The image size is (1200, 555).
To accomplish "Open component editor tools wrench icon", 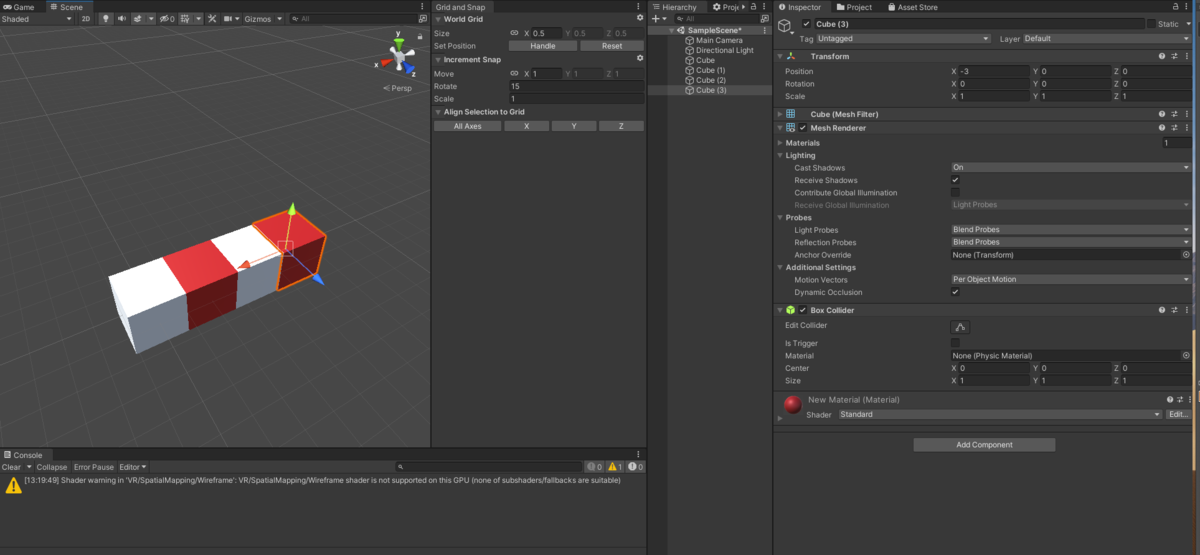I will 211,19.
